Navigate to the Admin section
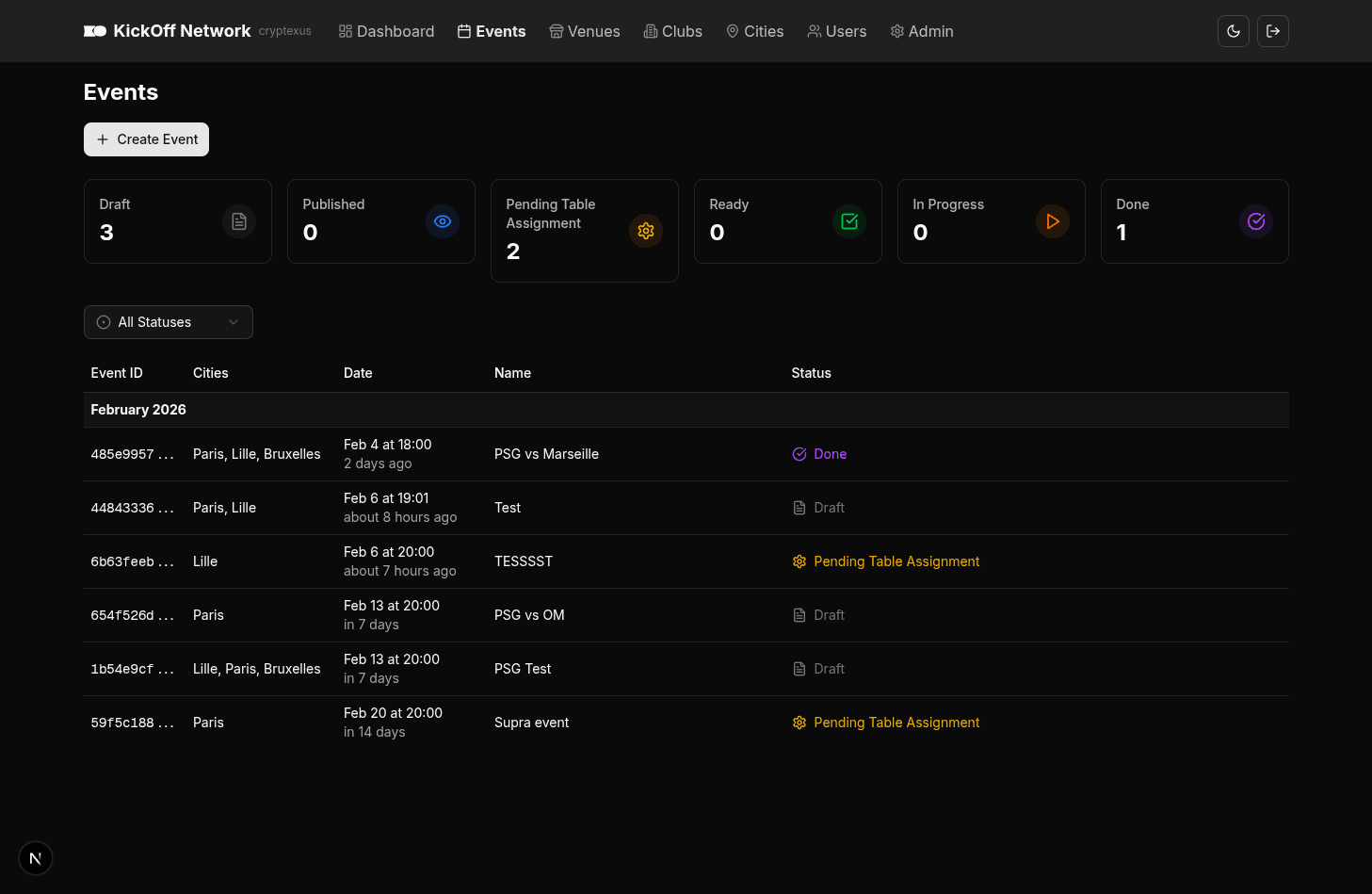 pos(921,31)
